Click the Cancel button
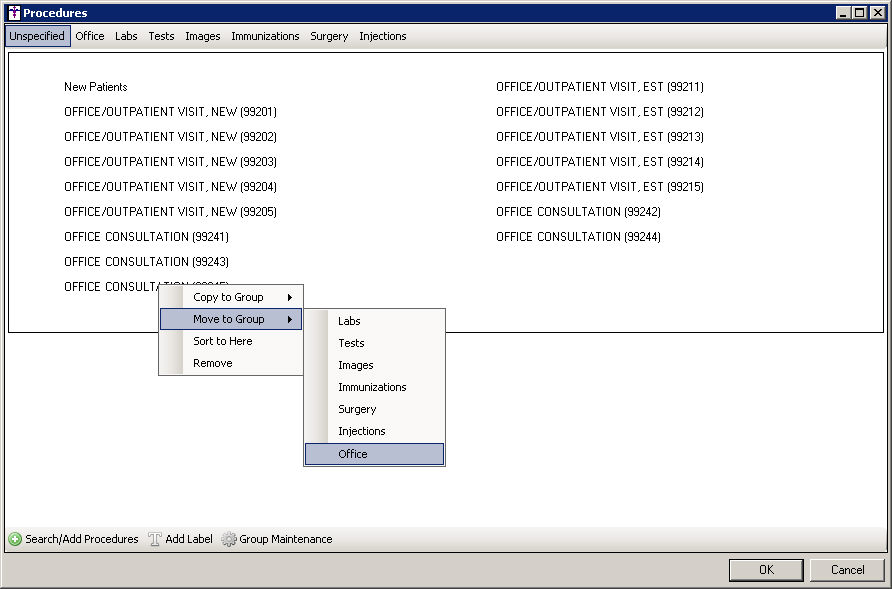Screen dimensions: 892x589 point(847,570)
